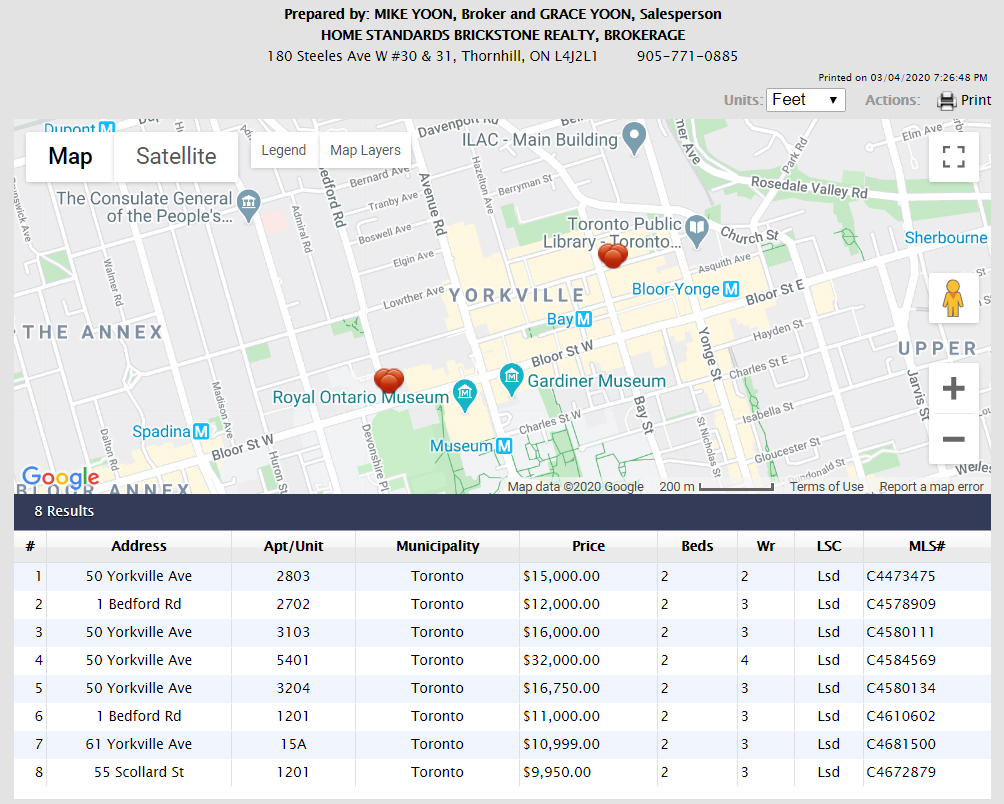This screenshot has height=804, width=1004.
Task: Click the ILAC Main Building location pin
Action: tap(634, 138)
